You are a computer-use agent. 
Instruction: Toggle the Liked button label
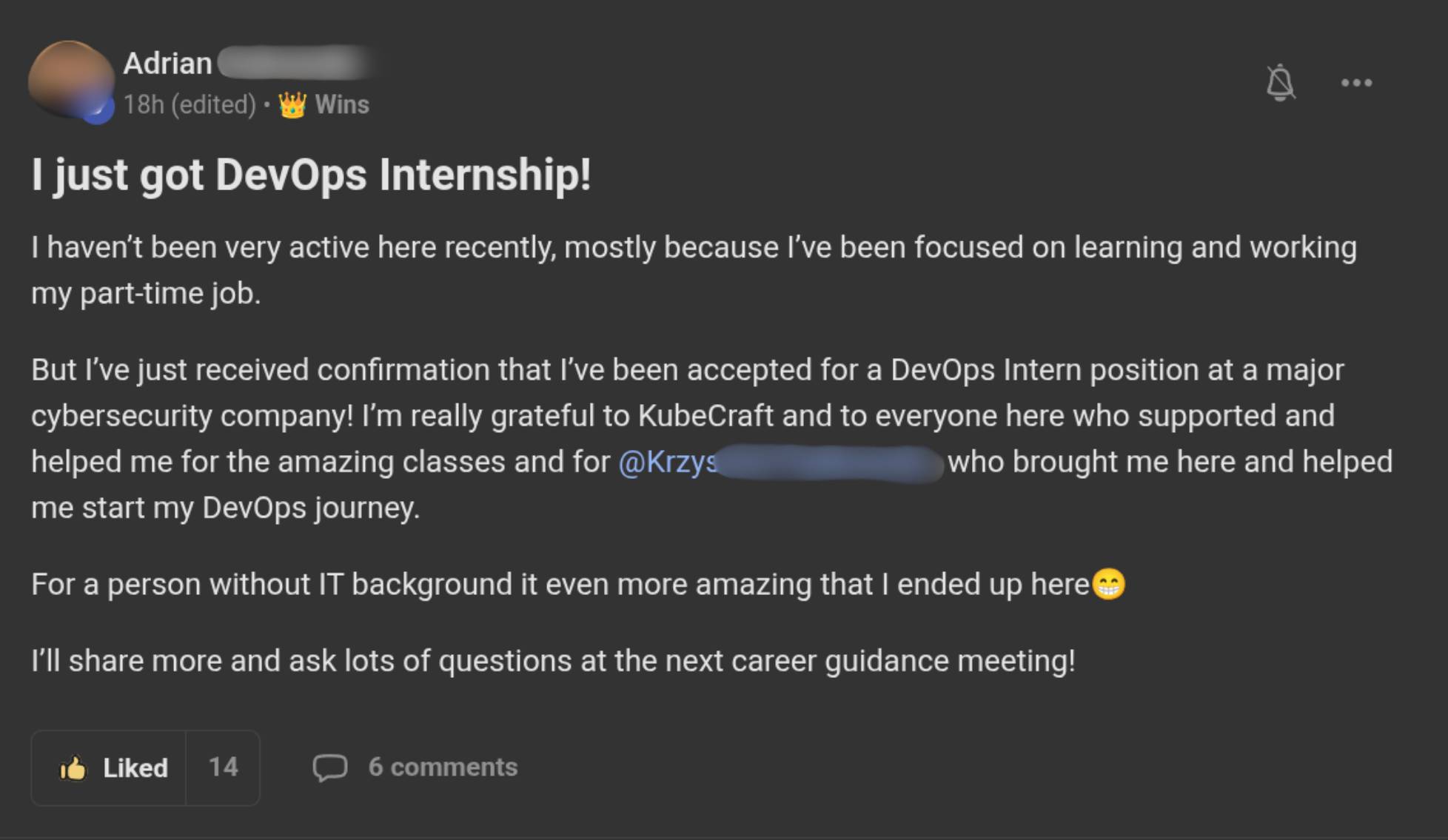pos(135,768)
